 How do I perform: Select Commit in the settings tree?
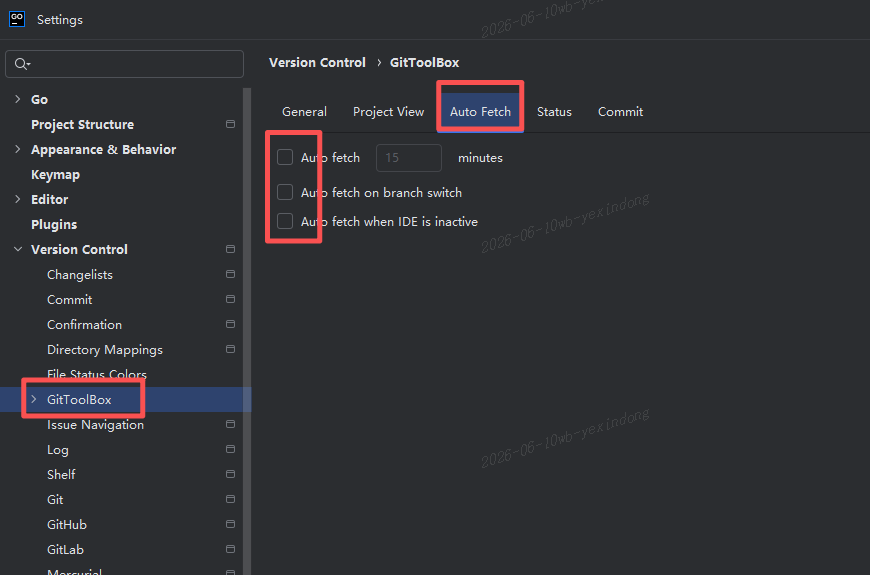click(69, 299)
